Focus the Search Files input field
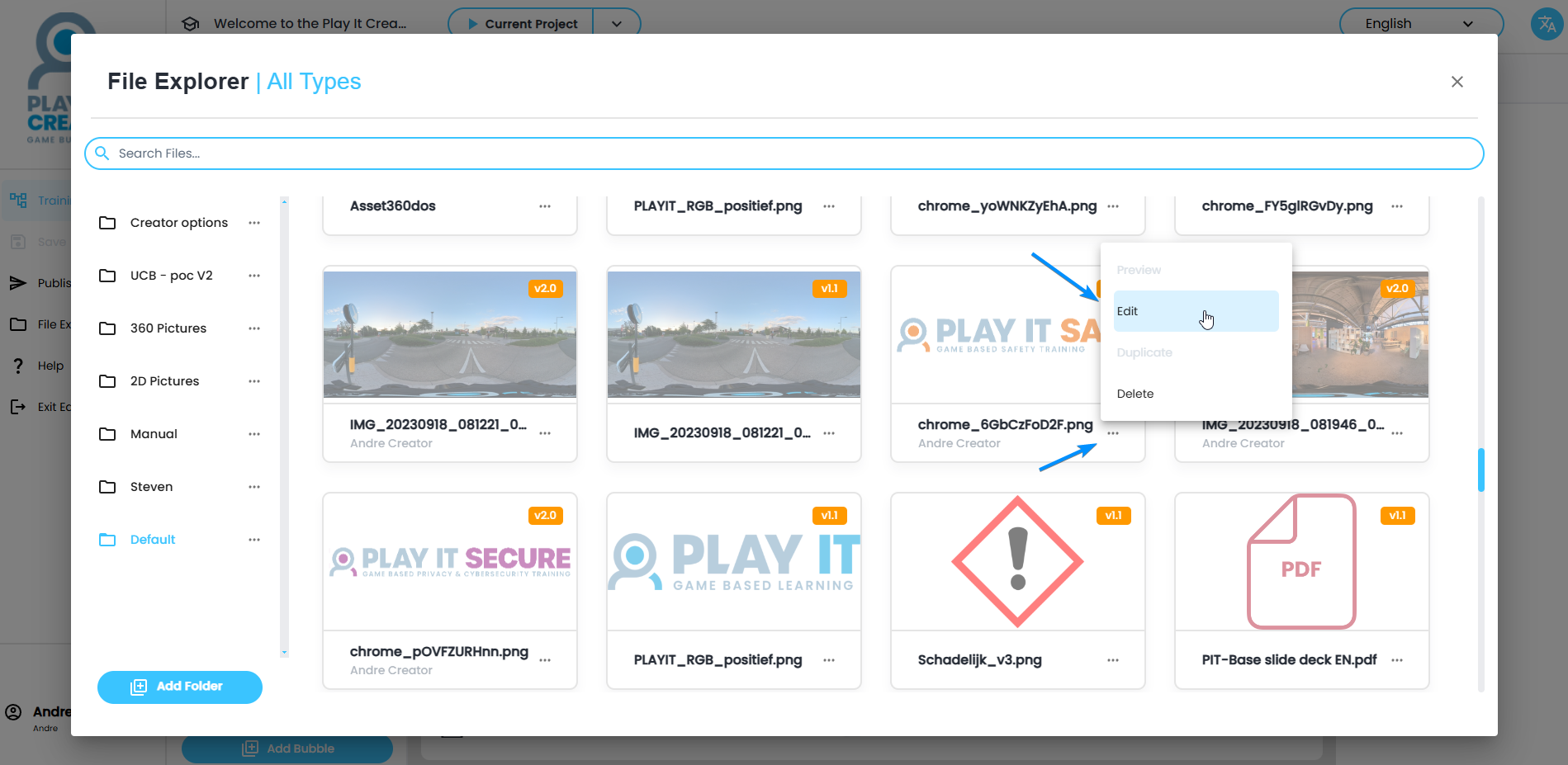Viewport: 1568px width, 765px height. pyautogui.click(x=784, y=153)
